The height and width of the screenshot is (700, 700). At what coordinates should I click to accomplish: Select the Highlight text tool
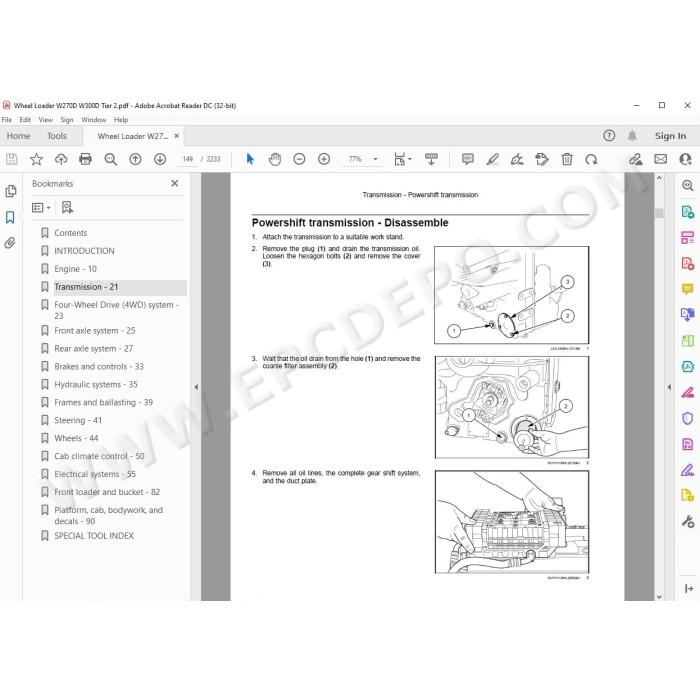pyautogui.click(x=492, y=159)
